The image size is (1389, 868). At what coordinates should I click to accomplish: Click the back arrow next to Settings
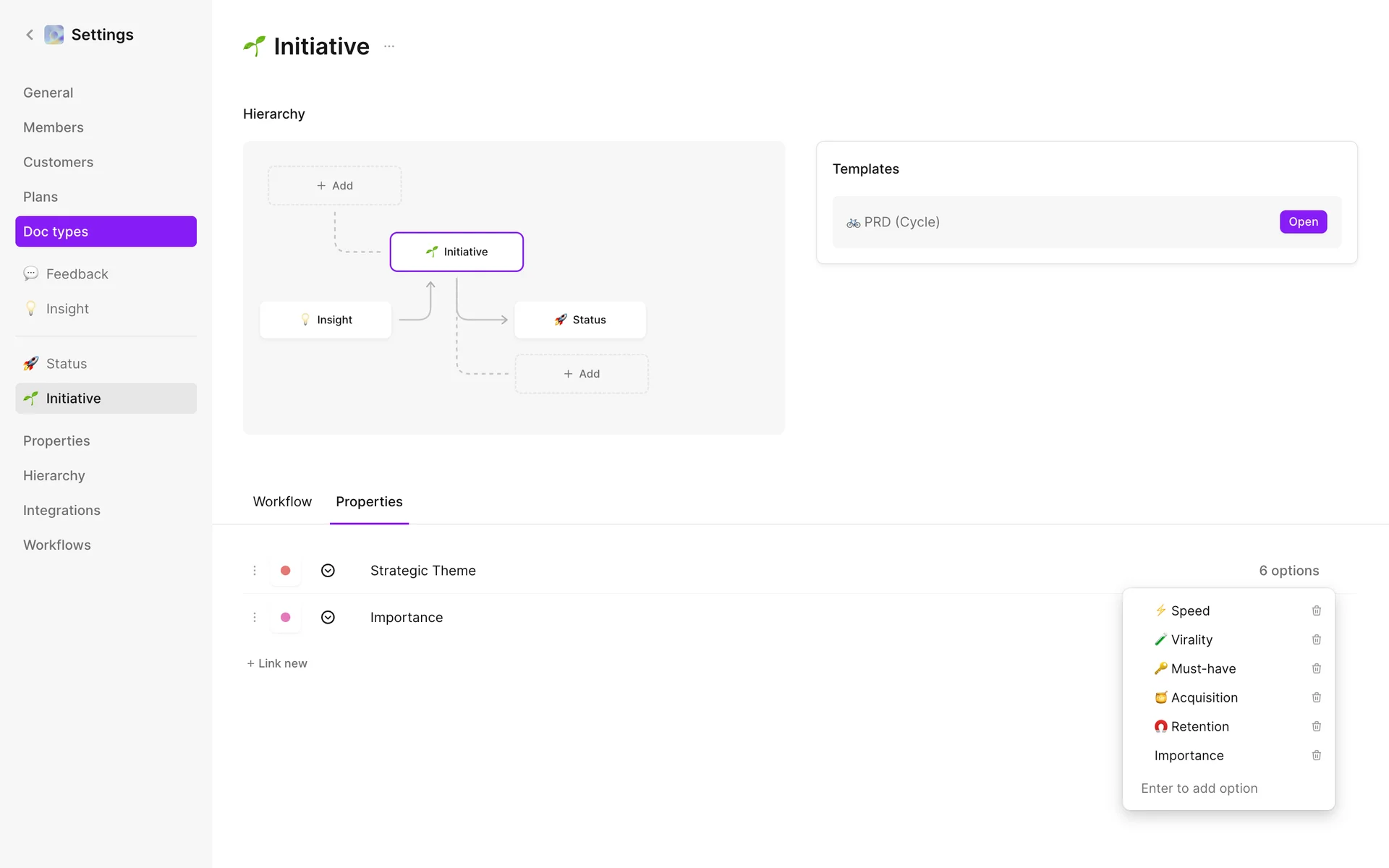pyautogui.click(x=30, y=35)
